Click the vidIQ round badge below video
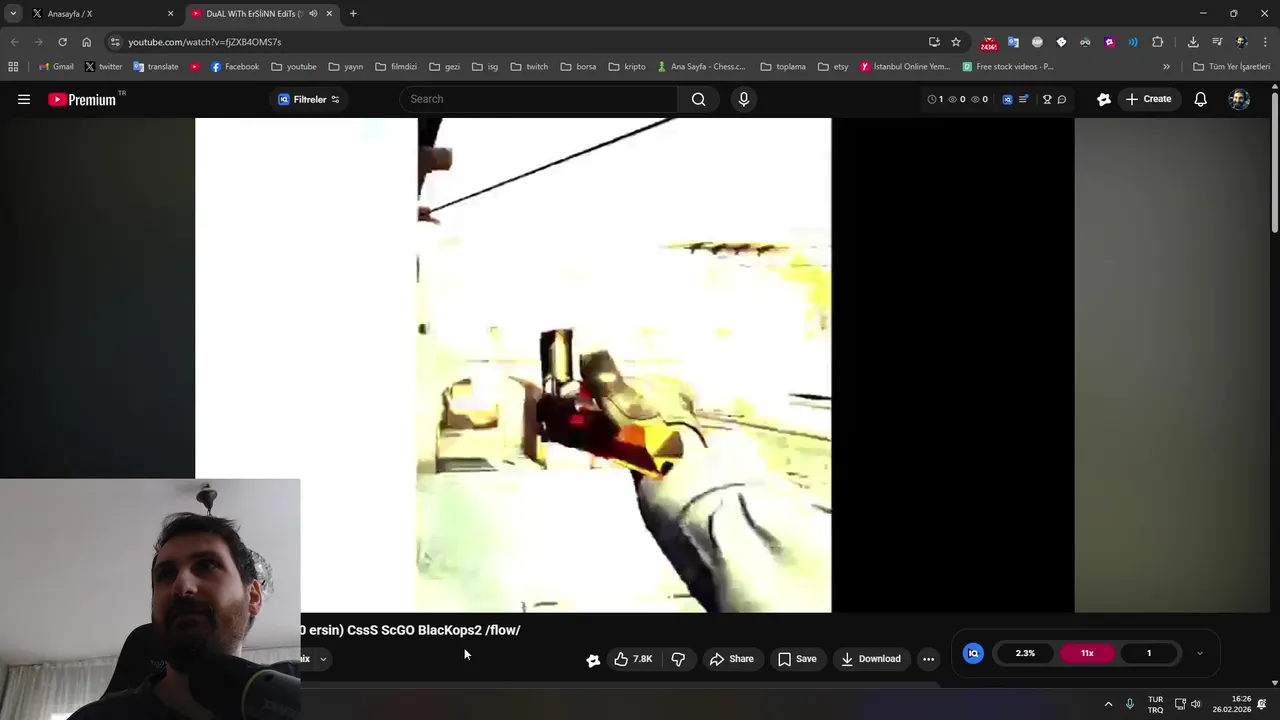Image resolution: width=1280 pixels, height=720 pixels. (973, 653)
